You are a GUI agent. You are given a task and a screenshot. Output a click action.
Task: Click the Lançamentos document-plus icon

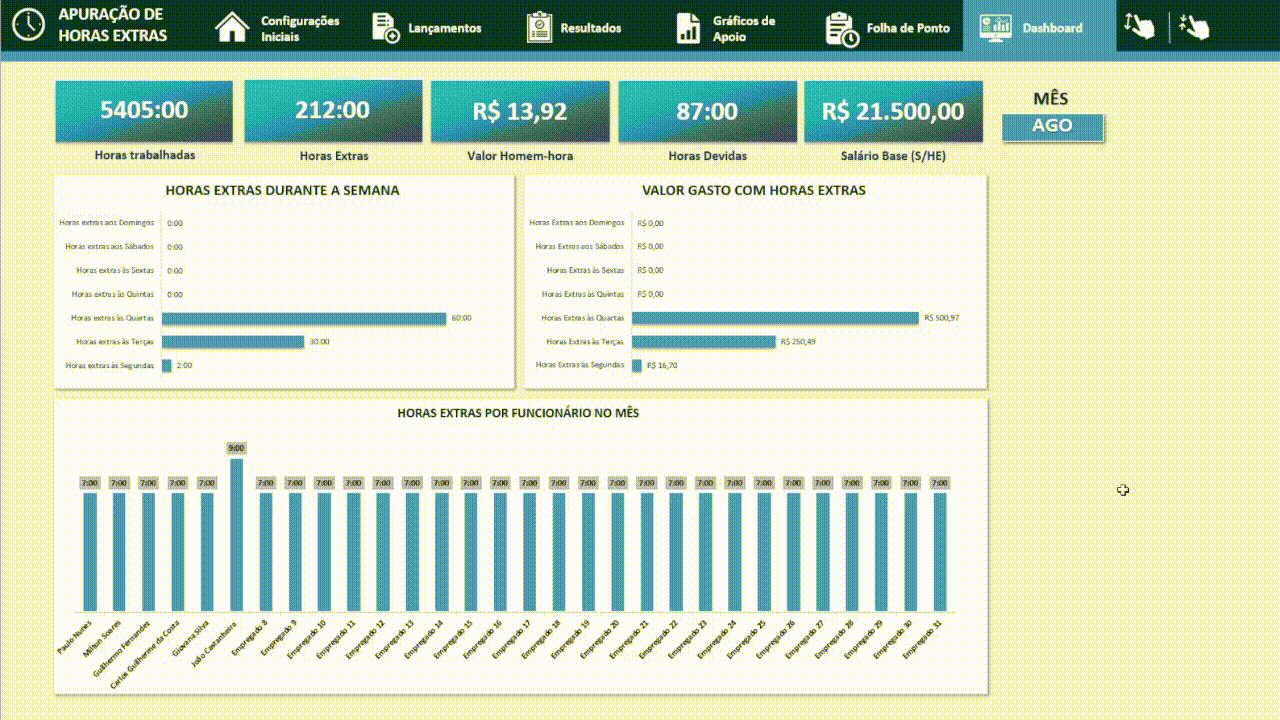pos(385,28)
